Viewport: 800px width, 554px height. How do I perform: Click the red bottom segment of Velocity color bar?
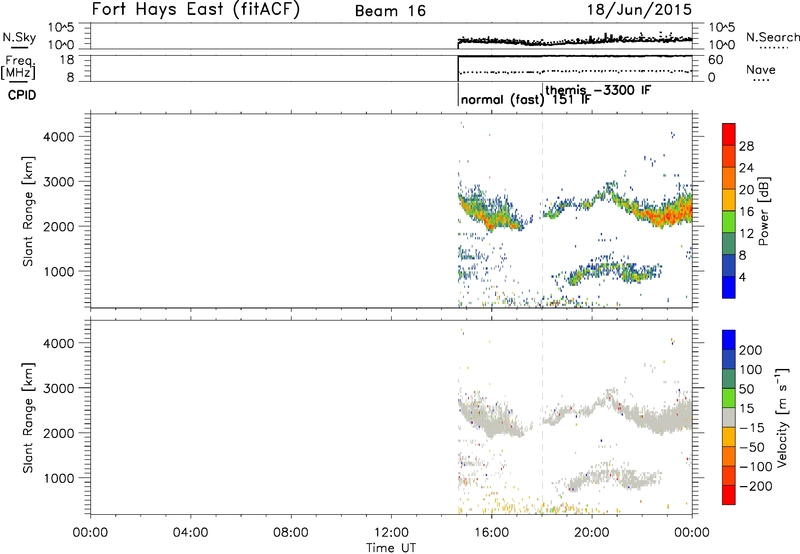[x=729, y=495]
